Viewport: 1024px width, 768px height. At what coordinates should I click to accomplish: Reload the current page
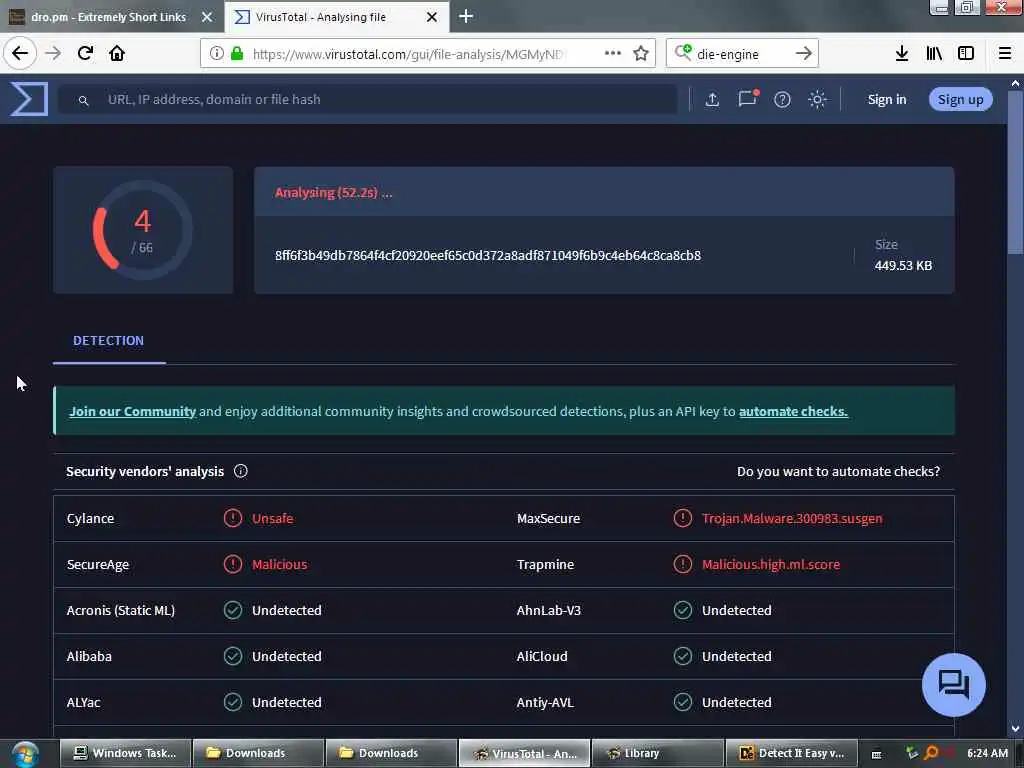point(85,53)
